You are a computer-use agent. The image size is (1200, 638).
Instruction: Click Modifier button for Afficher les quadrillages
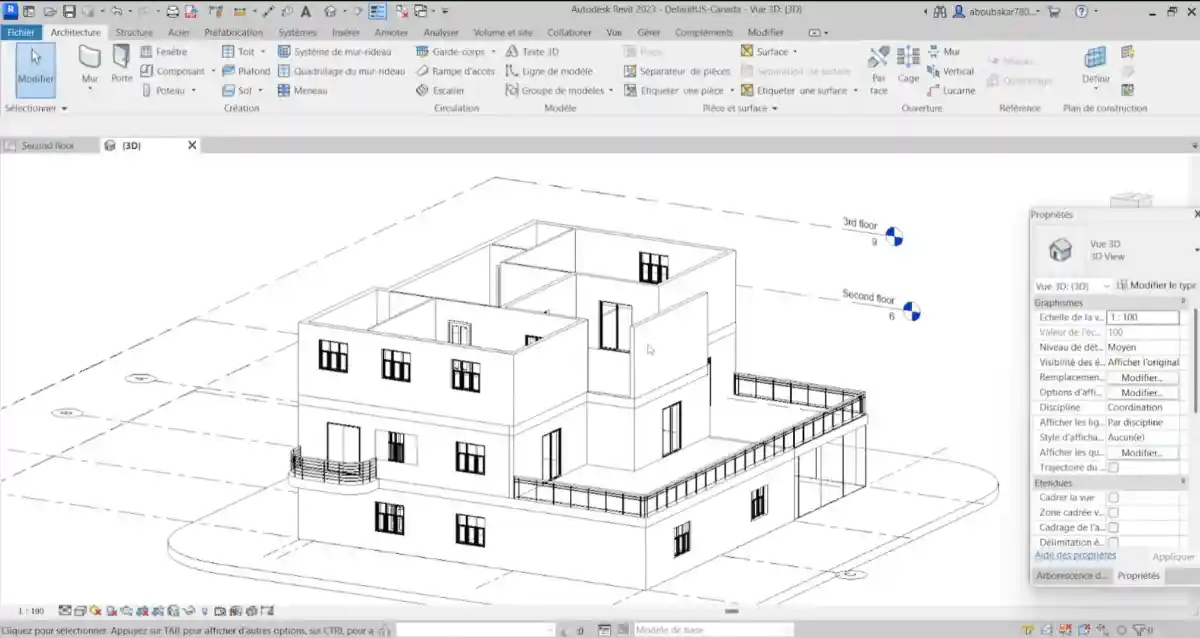tap(1142, 453)
